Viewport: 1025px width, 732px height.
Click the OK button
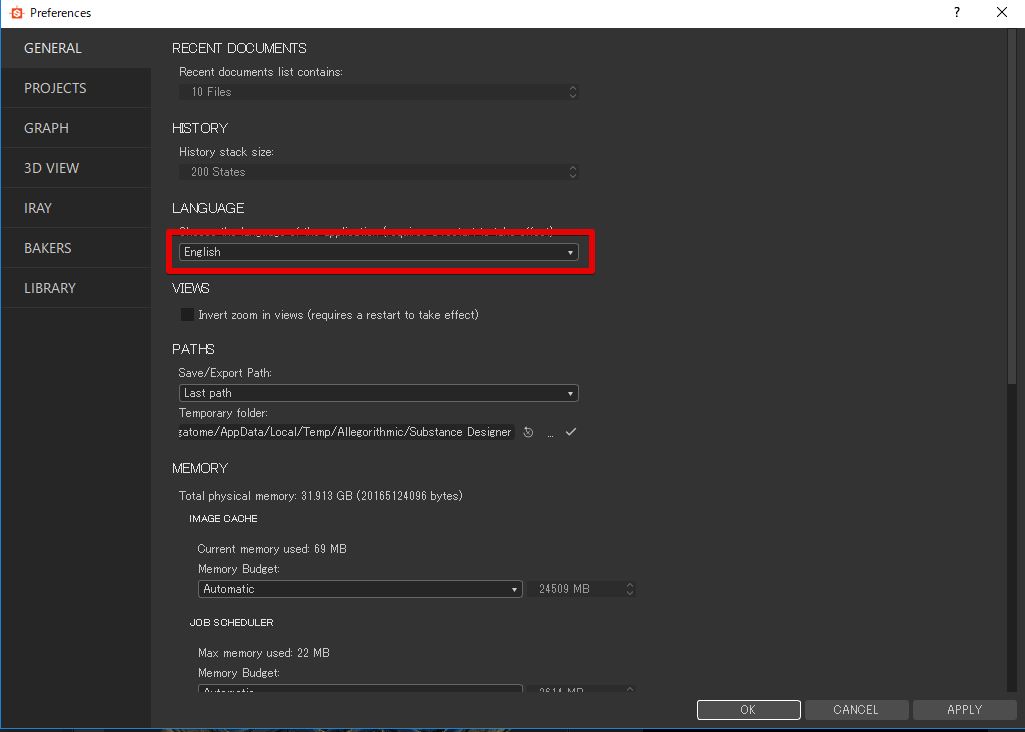(748, 710)
